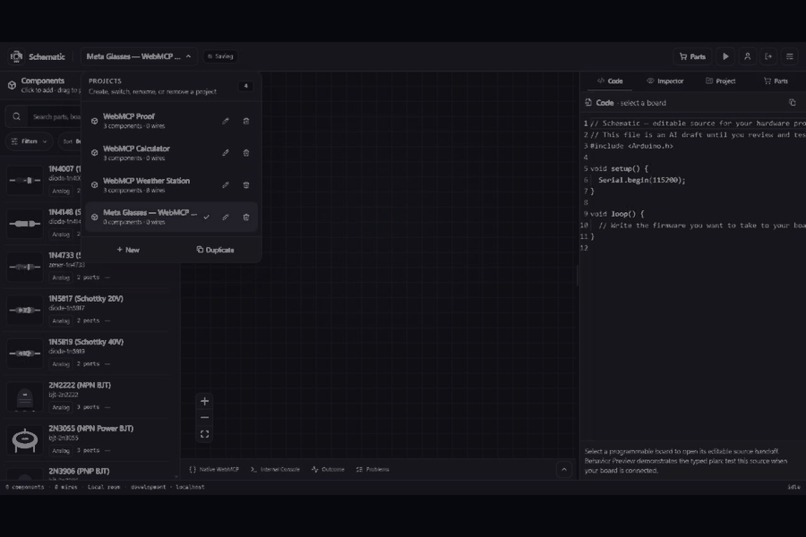Click the 0 wires status text
This screenshot has width=806, height=537.
tap(66, 487)
